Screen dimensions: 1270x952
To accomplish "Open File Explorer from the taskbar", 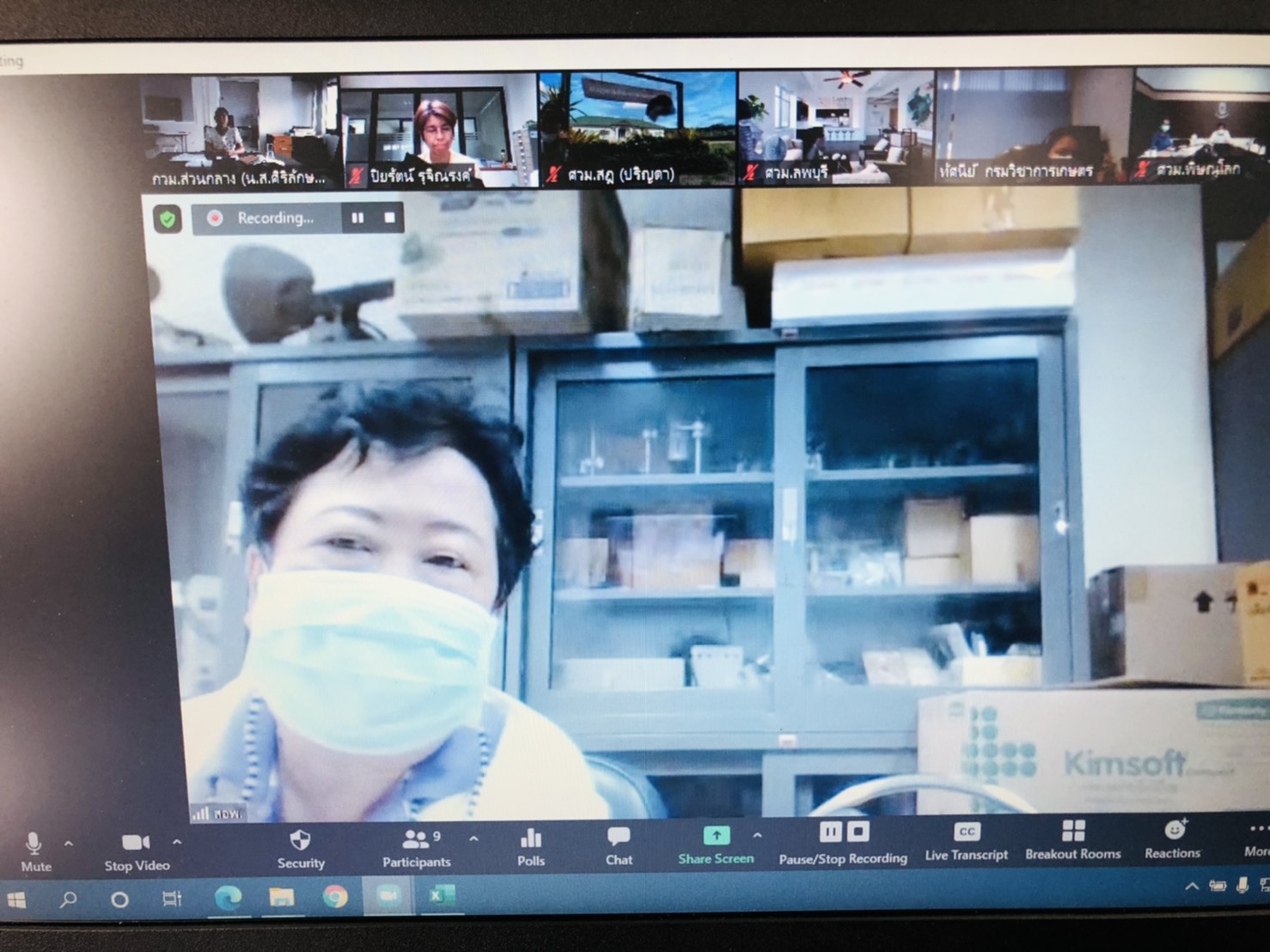I will tap(281, 897).
